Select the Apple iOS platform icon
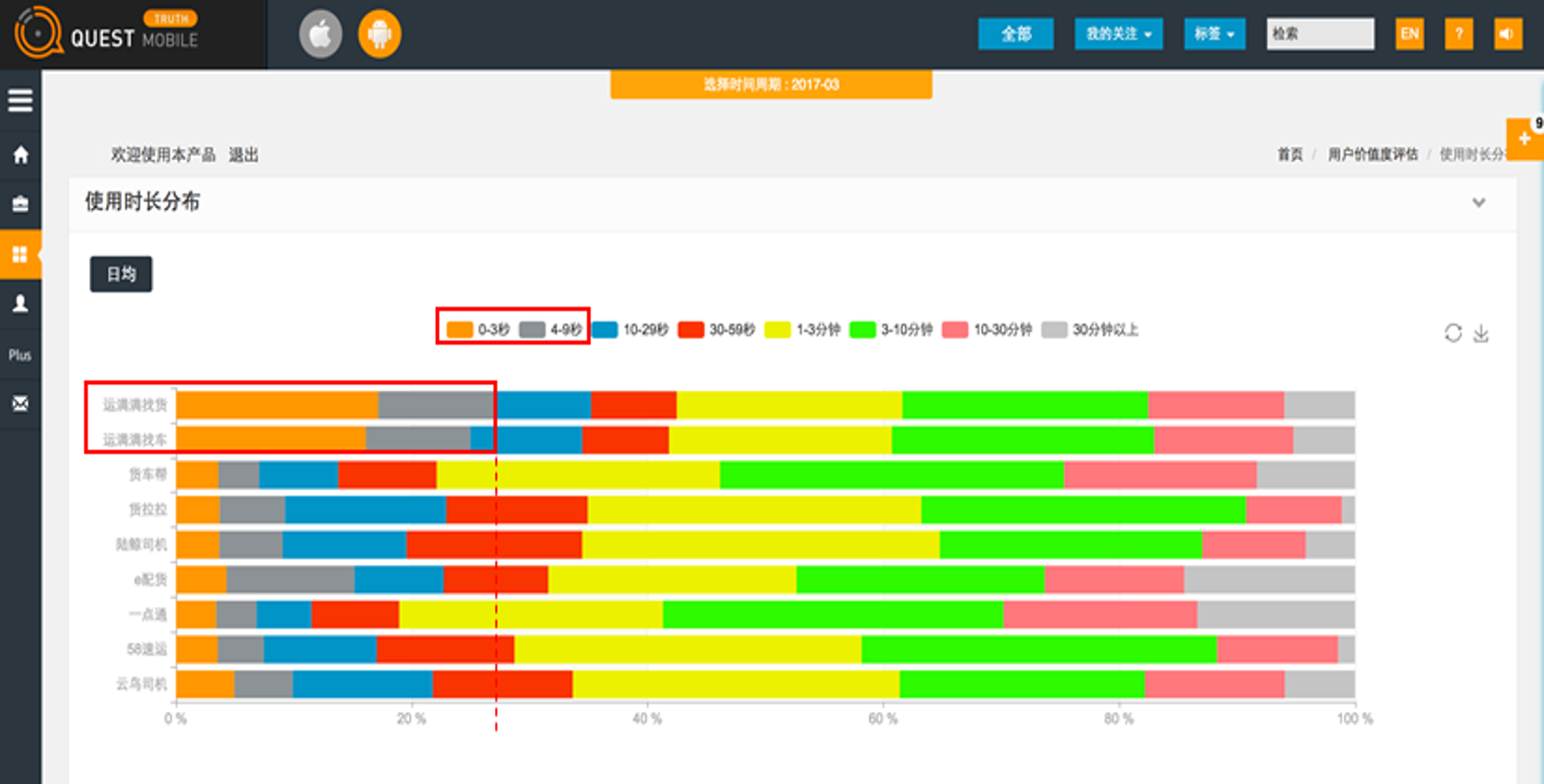 (320, 34)
